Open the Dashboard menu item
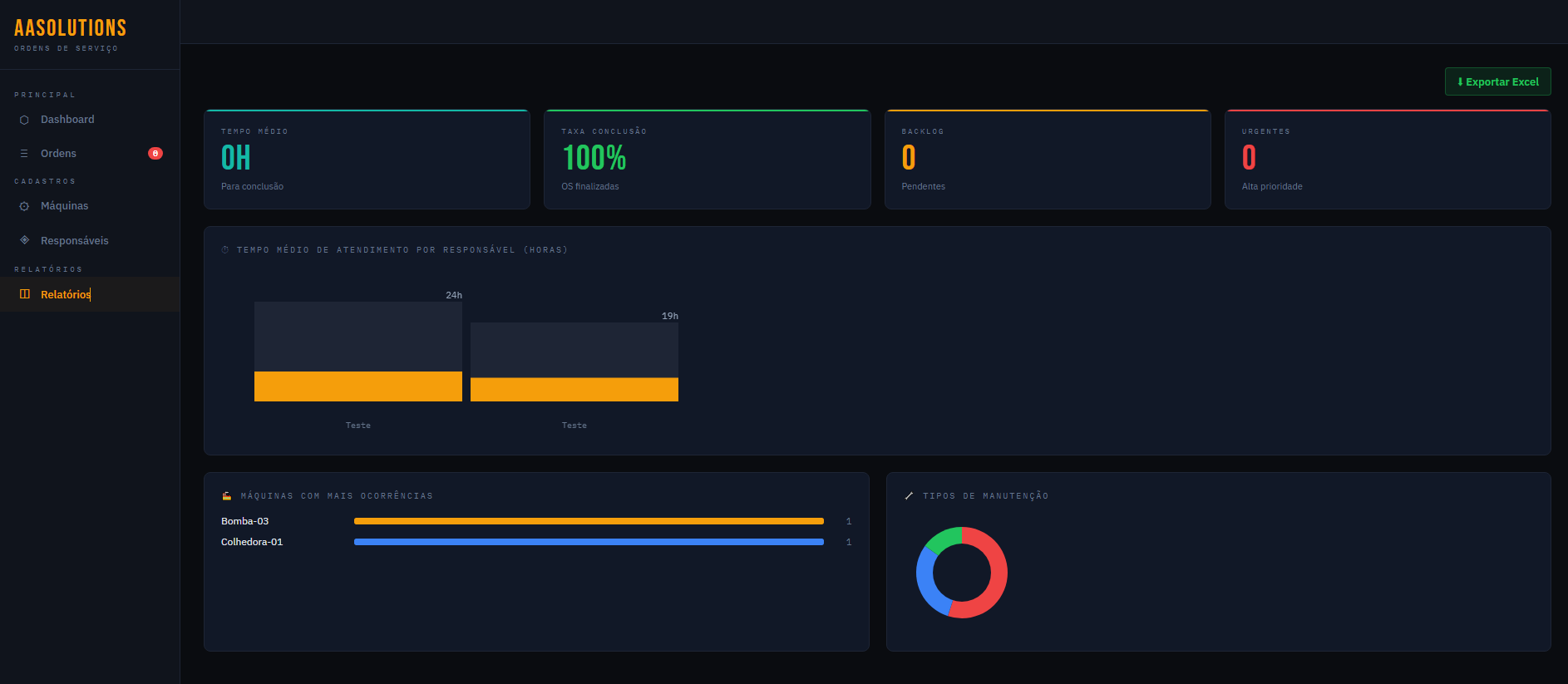 [67, 120]
